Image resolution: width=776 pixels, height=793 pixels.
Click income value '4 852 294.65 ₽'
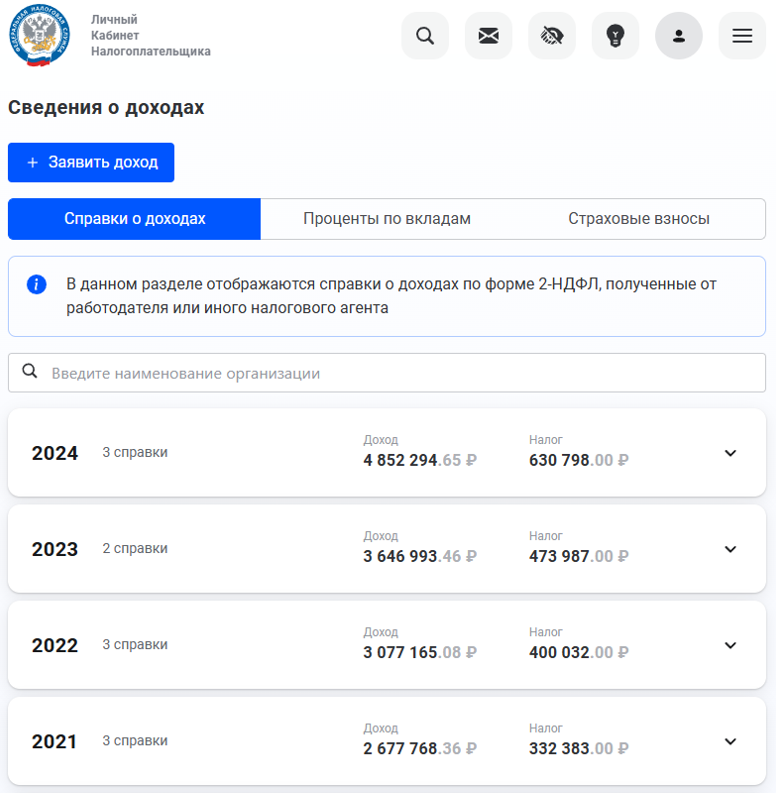[x=420, y=460]
